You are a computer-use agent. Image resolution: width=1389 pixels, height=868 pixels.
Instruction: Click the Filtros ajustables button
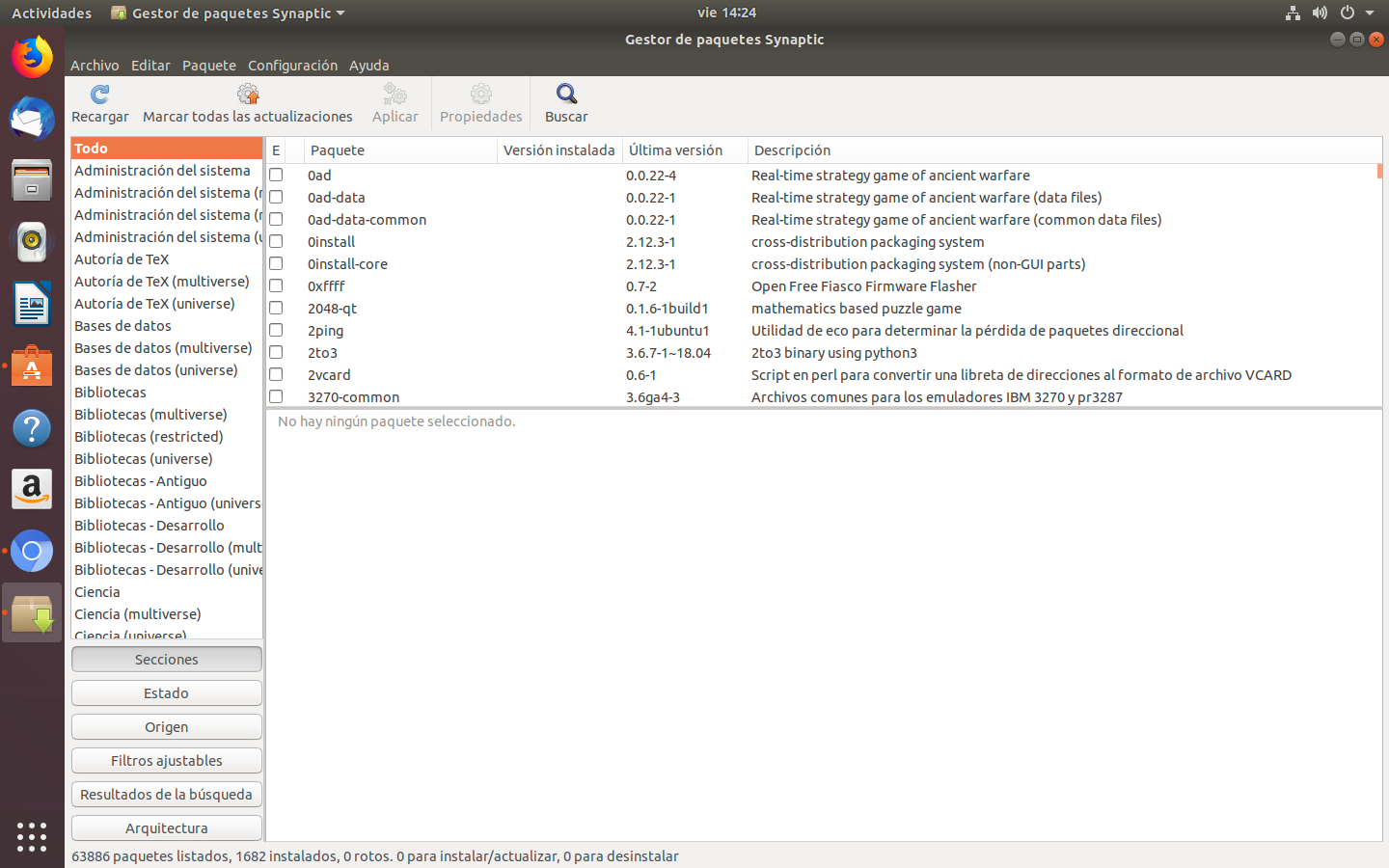tap(167, 761)
